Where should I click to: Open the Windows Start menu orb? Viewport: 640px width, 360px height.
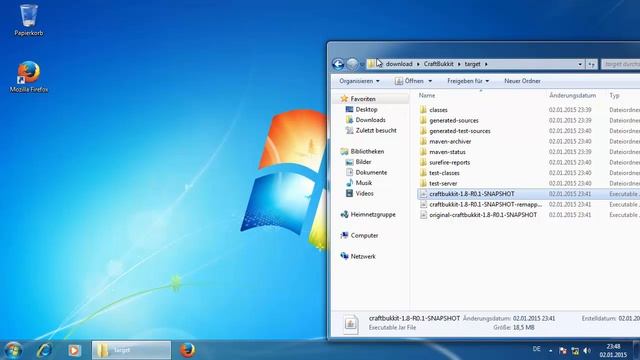[x=13, y=350]
